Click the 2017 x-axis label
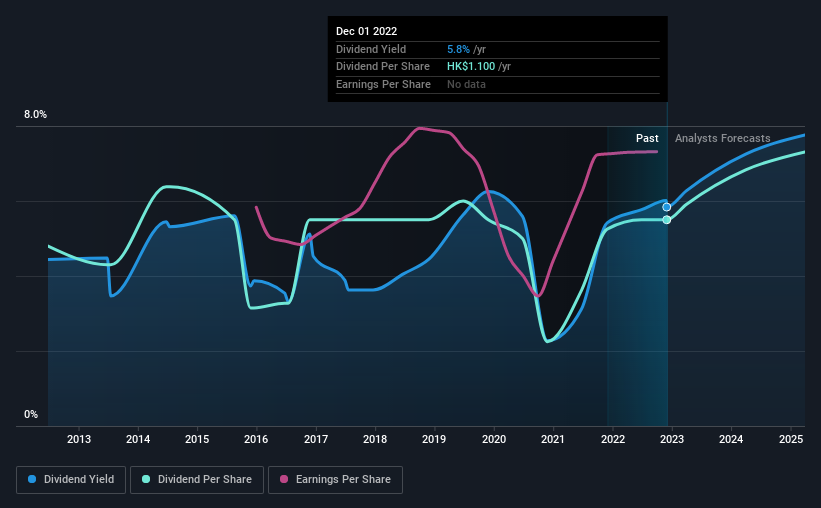This screenshot has width=821, height=508. pos(316,439)
